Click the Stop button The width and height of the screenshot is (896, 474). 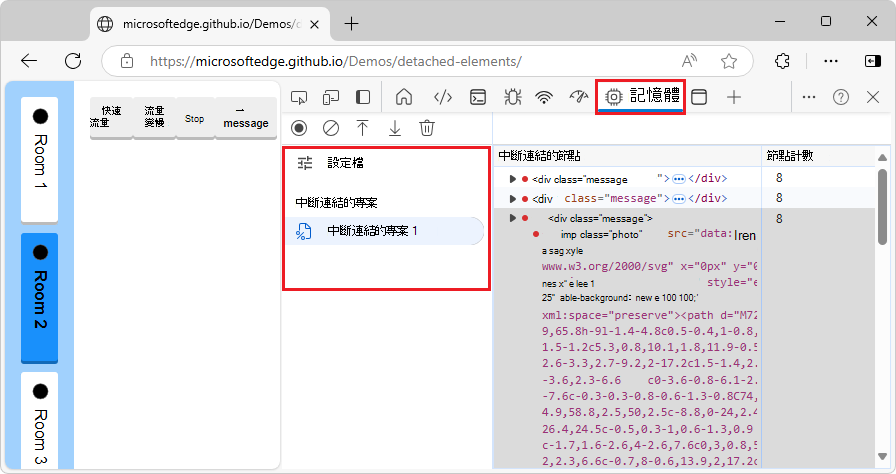point(195,118)
